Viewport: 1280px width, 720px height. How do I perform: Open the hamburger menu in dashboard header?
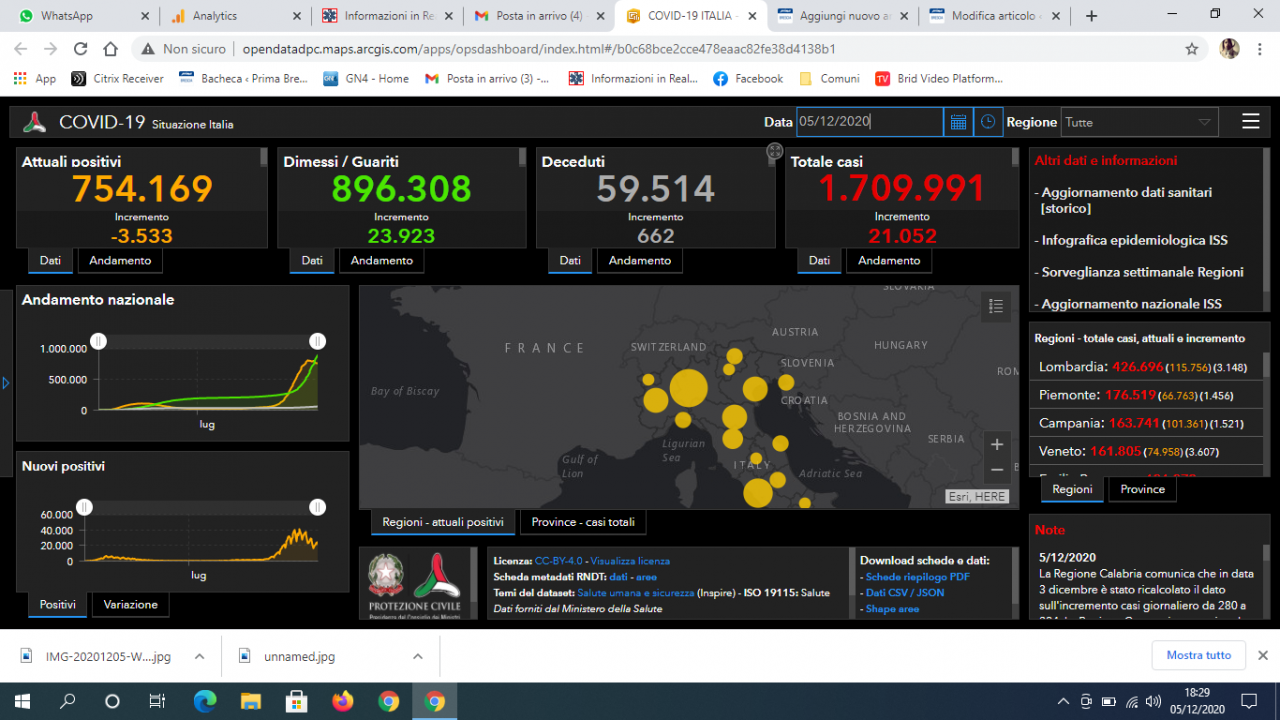click(x=1250, y=122)
